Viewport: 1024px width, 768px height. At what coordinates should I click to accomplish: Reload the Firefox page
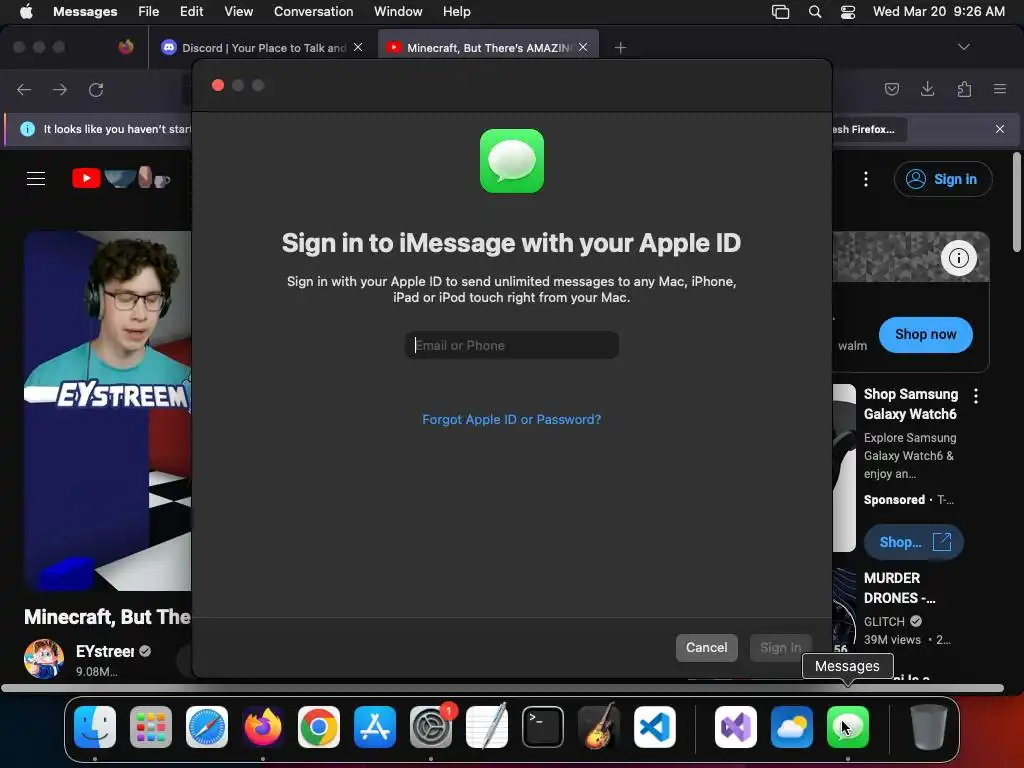tap(96, 89)
